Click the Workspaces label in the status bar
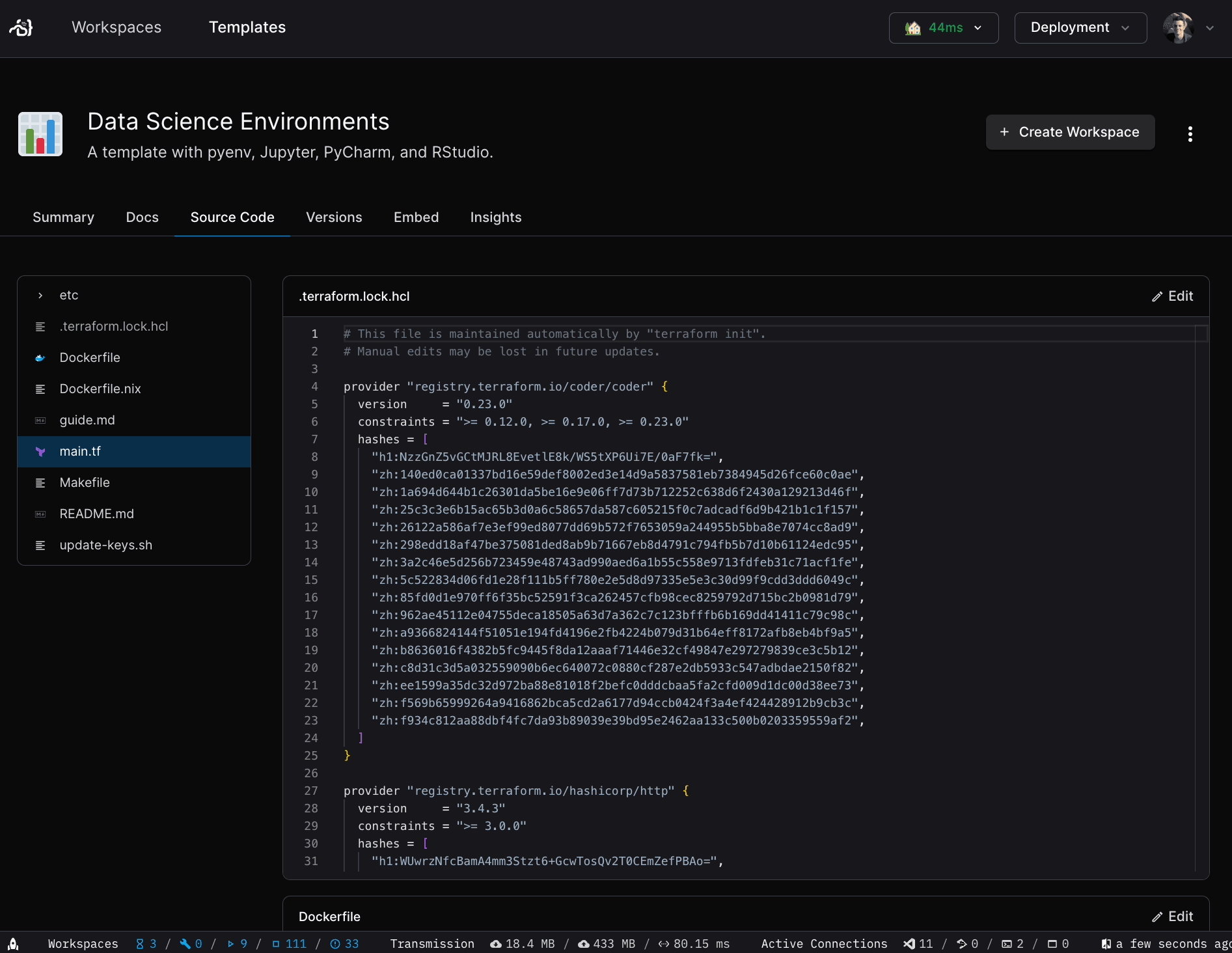Image resolution: width=1232 pixels, height=953 pixels. pyautogui.click(x=83, y=944)
